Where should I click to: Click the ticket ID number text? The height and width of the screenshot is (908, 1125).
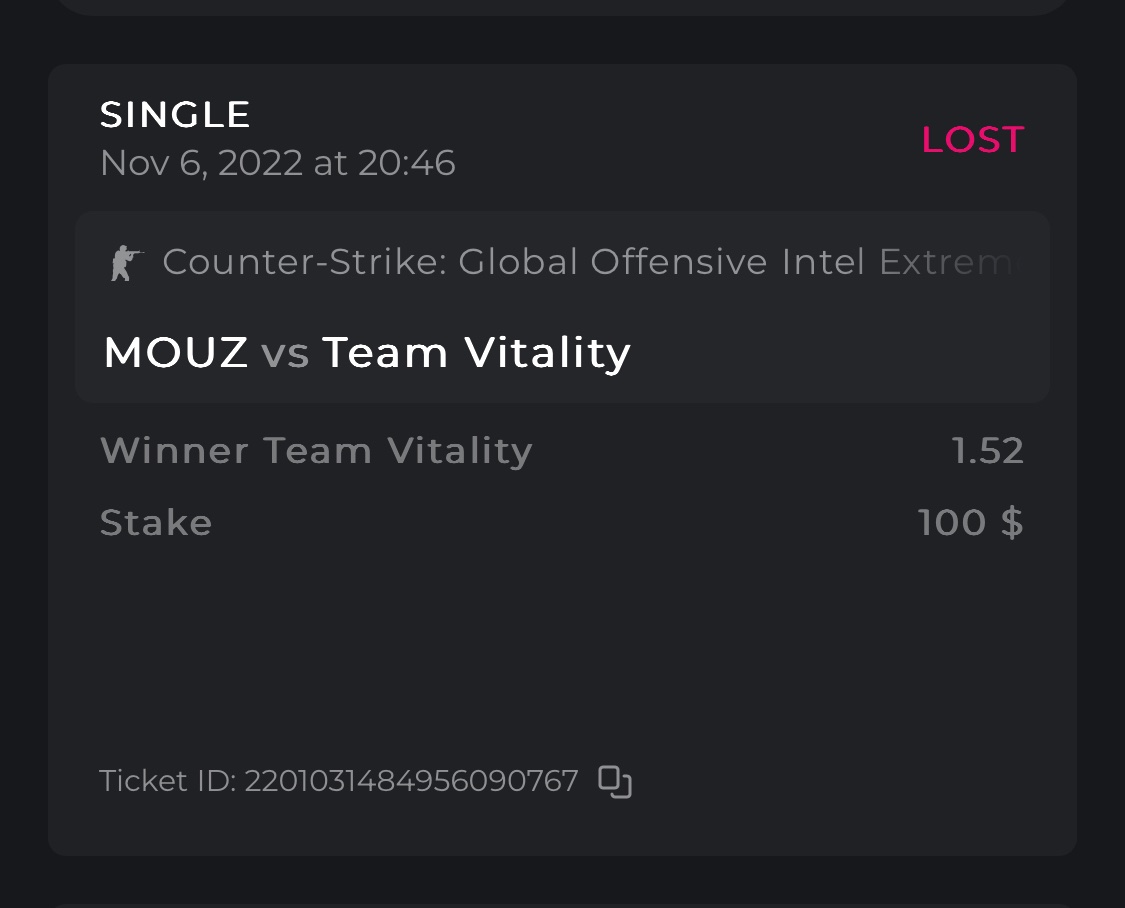click(x=411, y=781)
